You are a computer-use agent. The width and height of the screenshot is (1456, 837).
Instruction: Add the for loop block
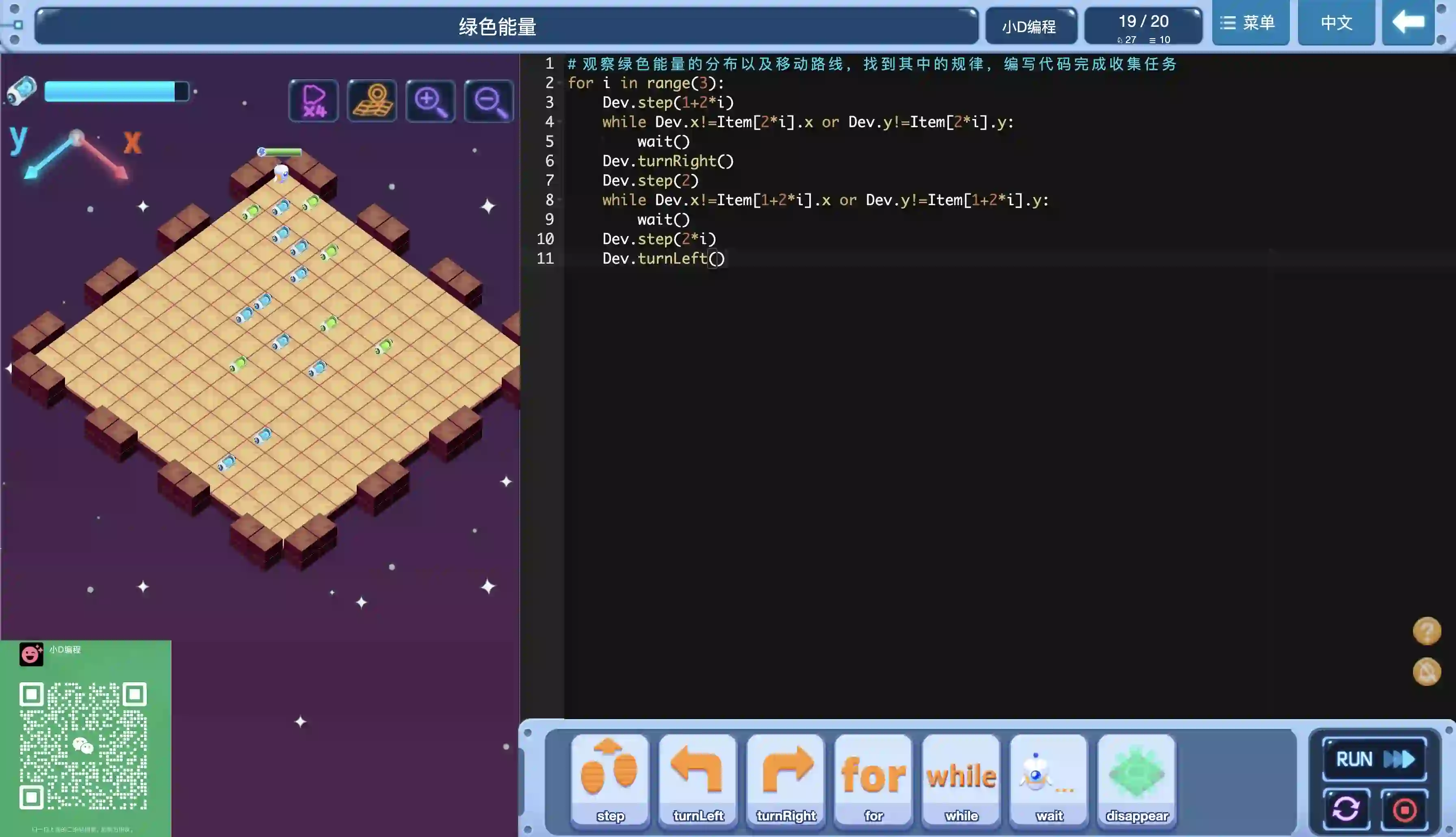point(873,780)
